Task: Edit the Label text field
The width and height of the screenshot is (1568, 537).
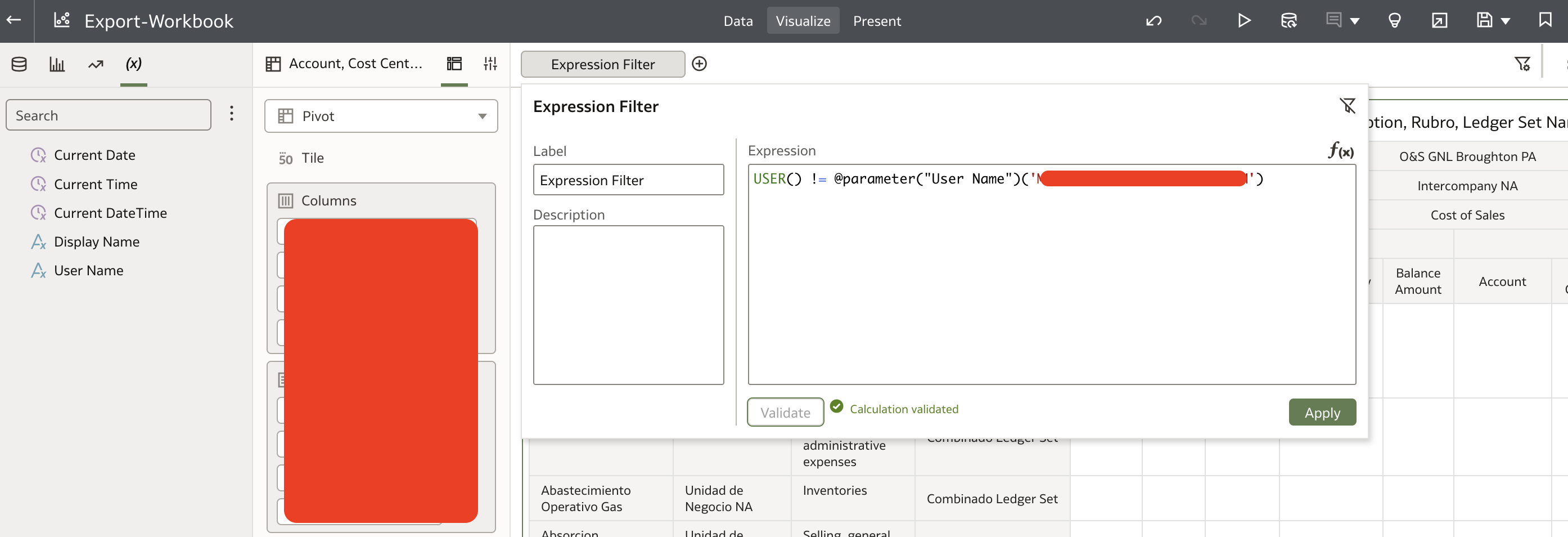Action: click(x=628, y=180)
